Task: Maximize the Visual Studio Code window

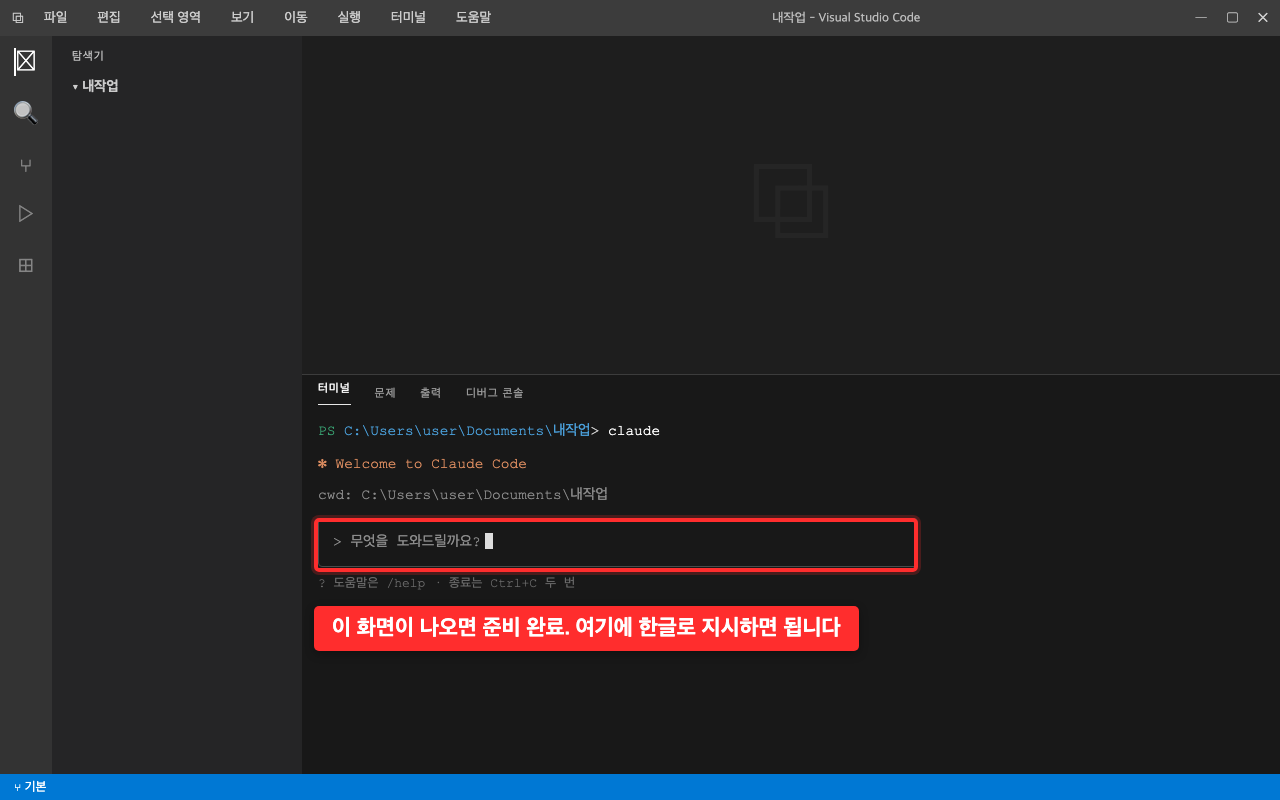Action: 1232,17
